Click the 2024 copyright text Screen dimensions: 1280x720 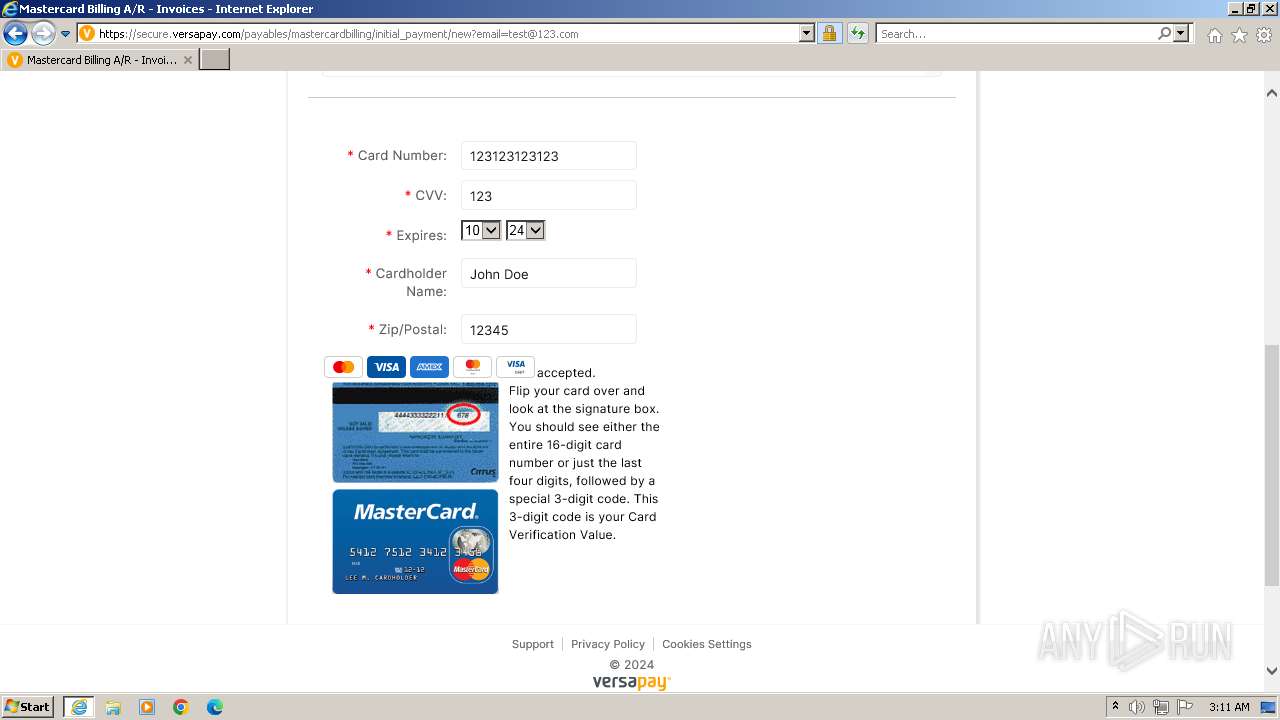click(x=632, y=665)
